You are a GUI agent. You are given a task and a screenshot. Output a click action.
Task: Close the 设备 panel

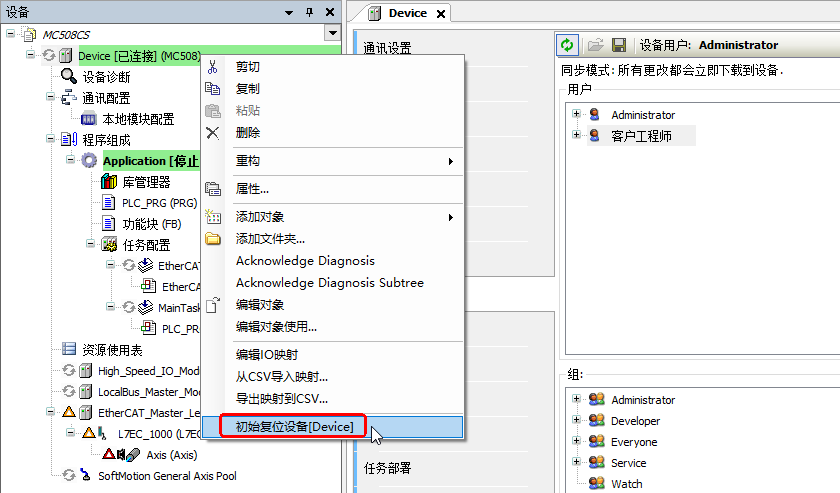coord(330,12)
